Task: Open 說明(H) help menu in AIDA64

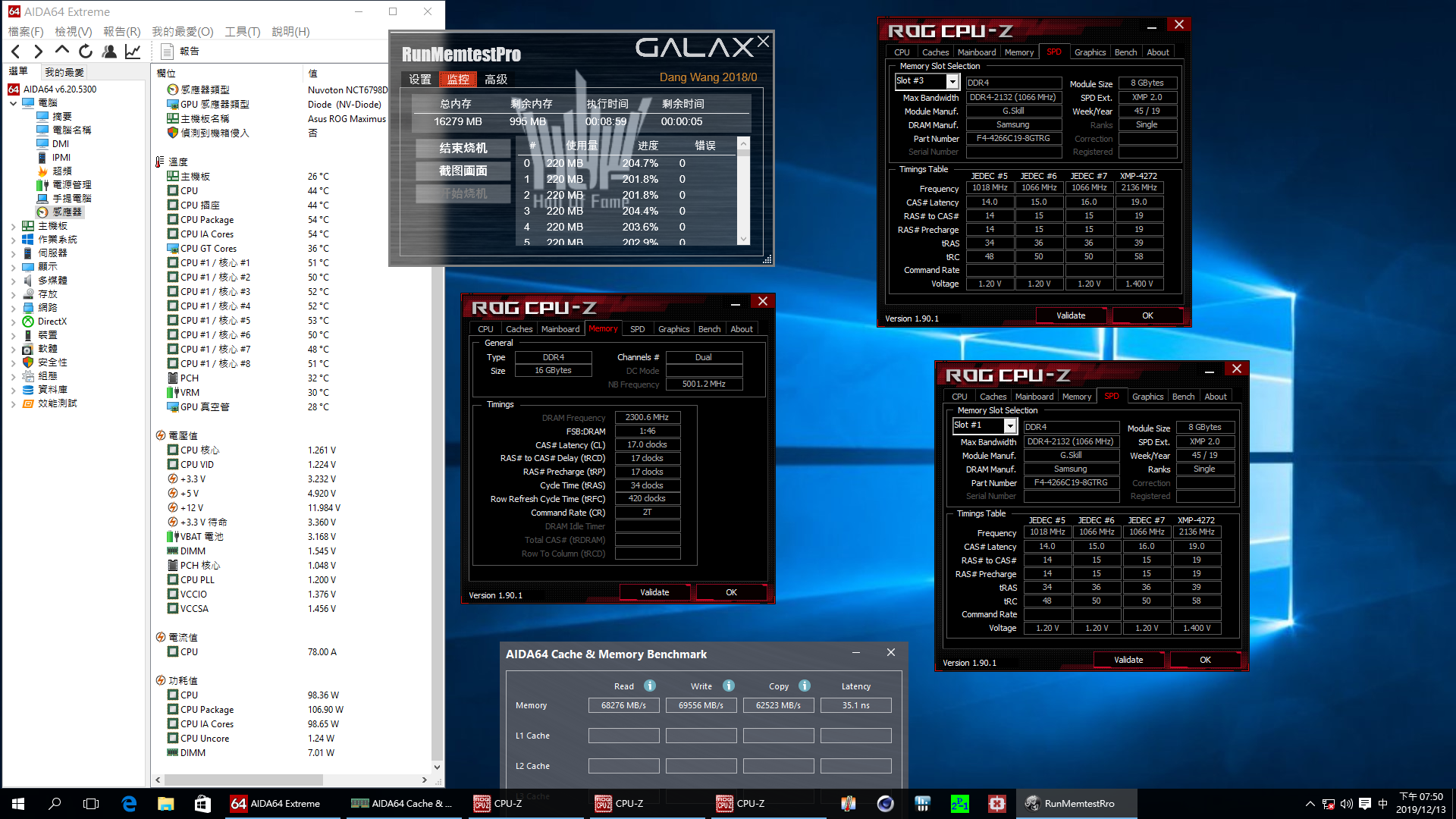Action: click(290, 32)
